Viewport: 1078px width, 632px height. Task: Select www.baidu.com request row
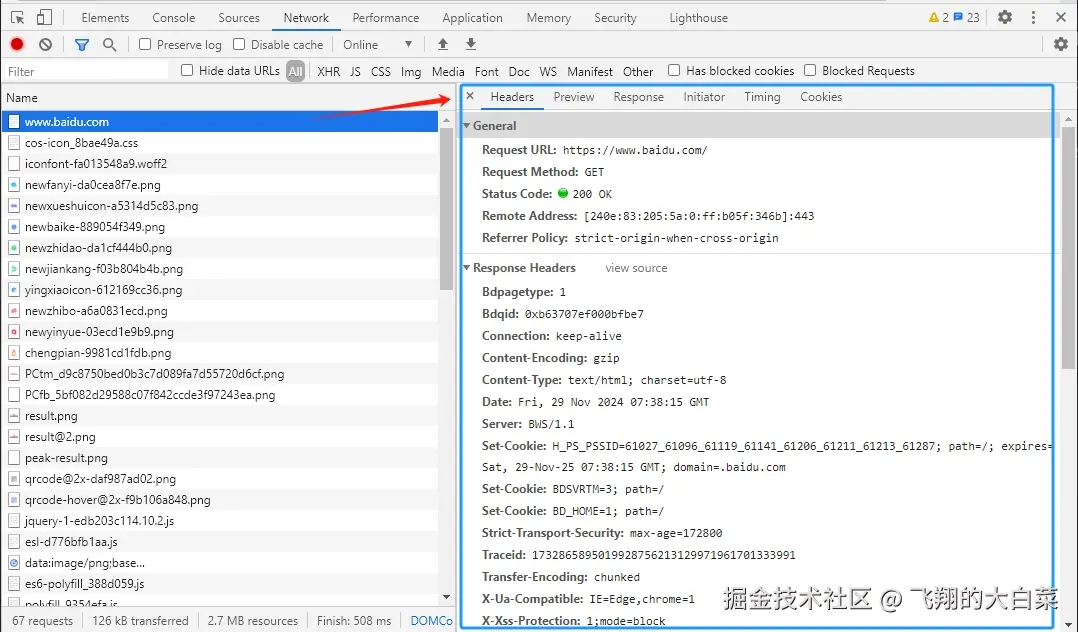point(220,122)
